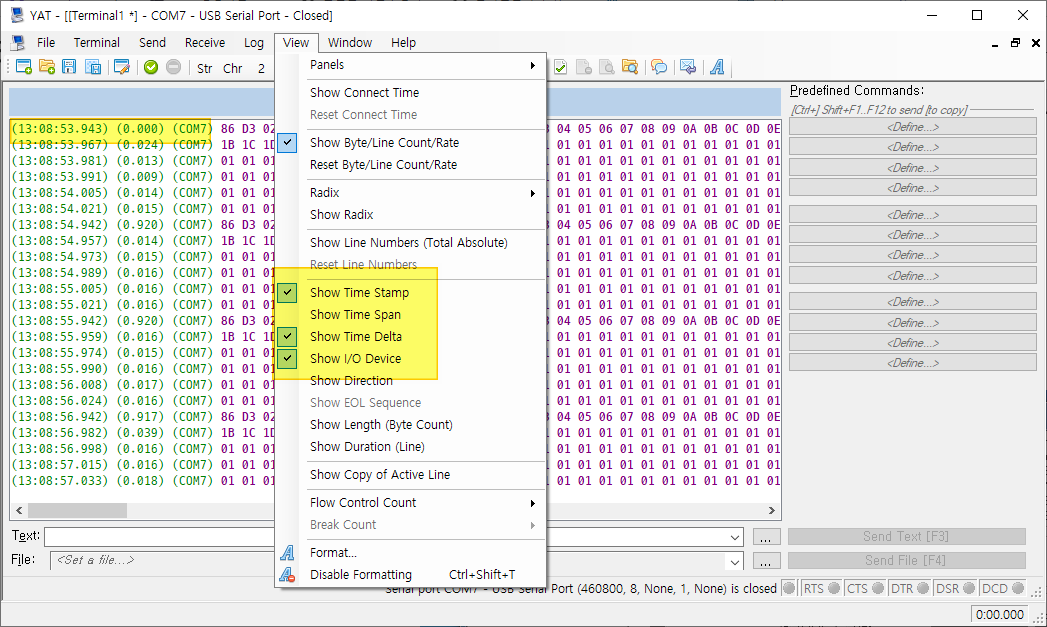1047x627 pixels.
Task: Open the Send menu
Action: (152, 43)
